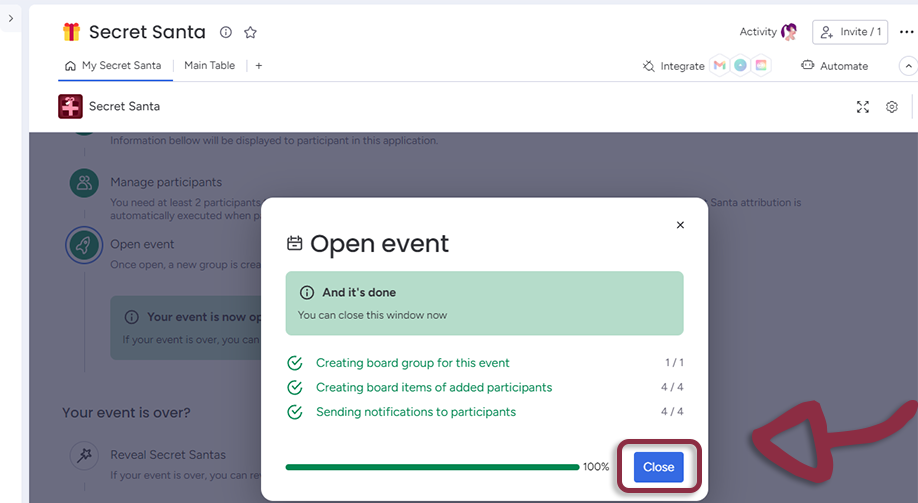Click the Gmail integration icon
This screenshot has height=503, width=918.
[719, 66]
